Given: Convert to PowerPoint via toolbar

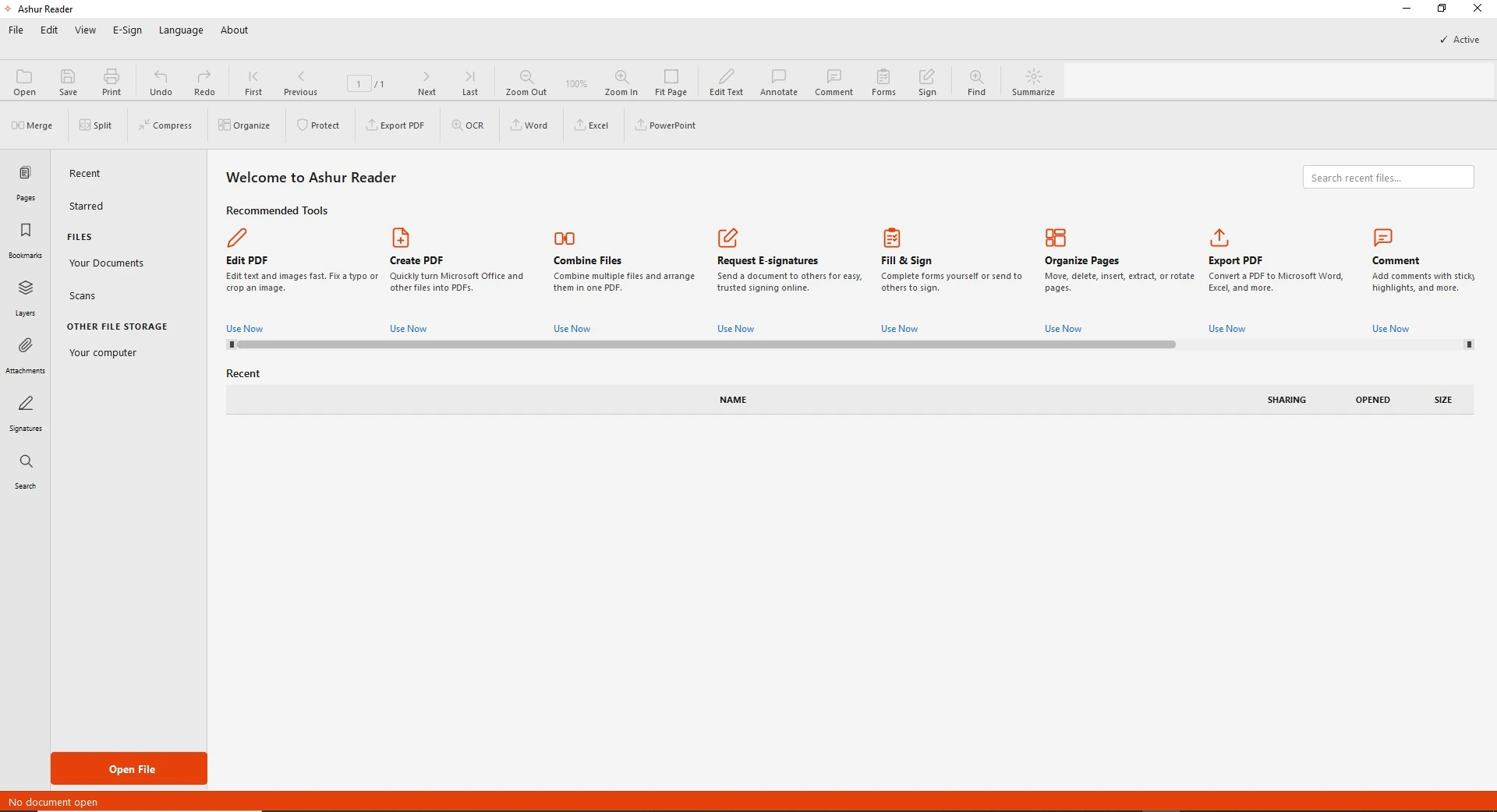Looking at the screenshot, I should (665, 125).
